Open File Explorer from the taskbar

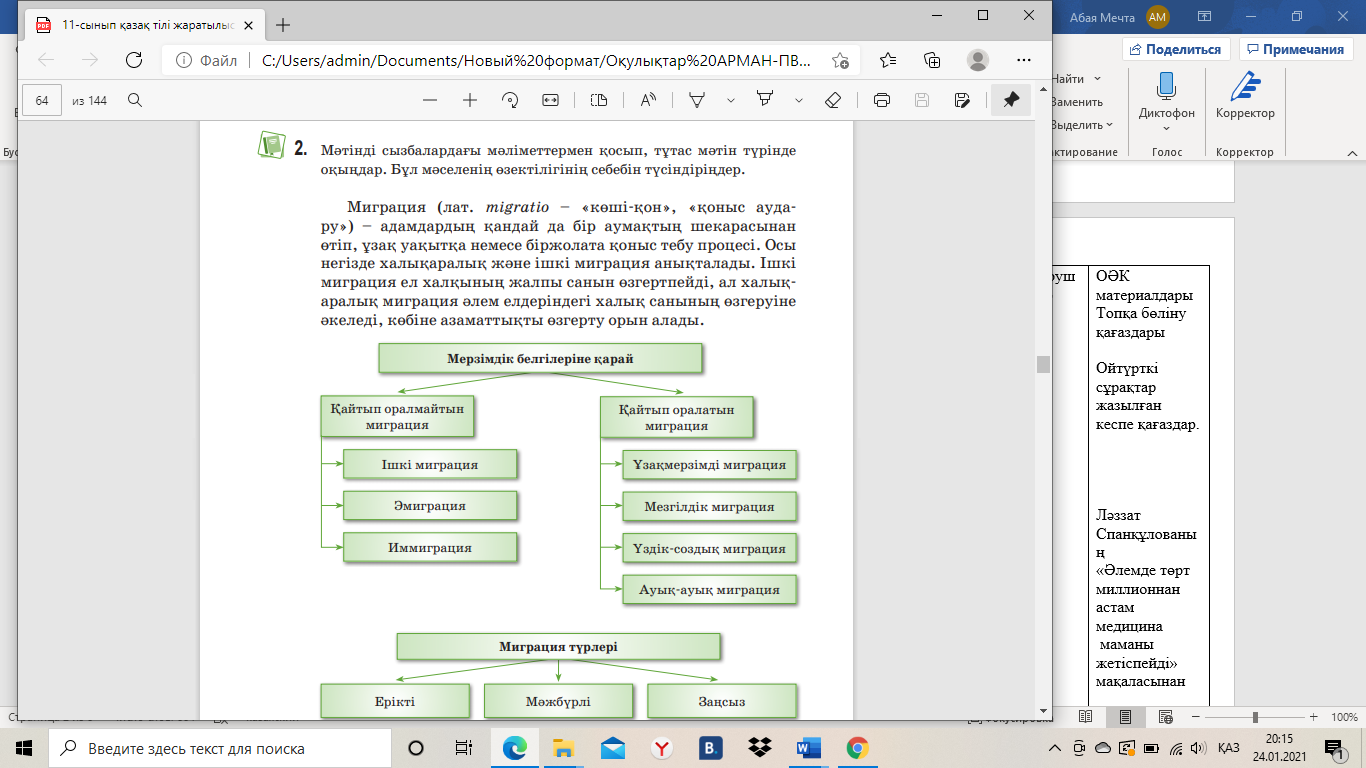(x=563, y=748)
